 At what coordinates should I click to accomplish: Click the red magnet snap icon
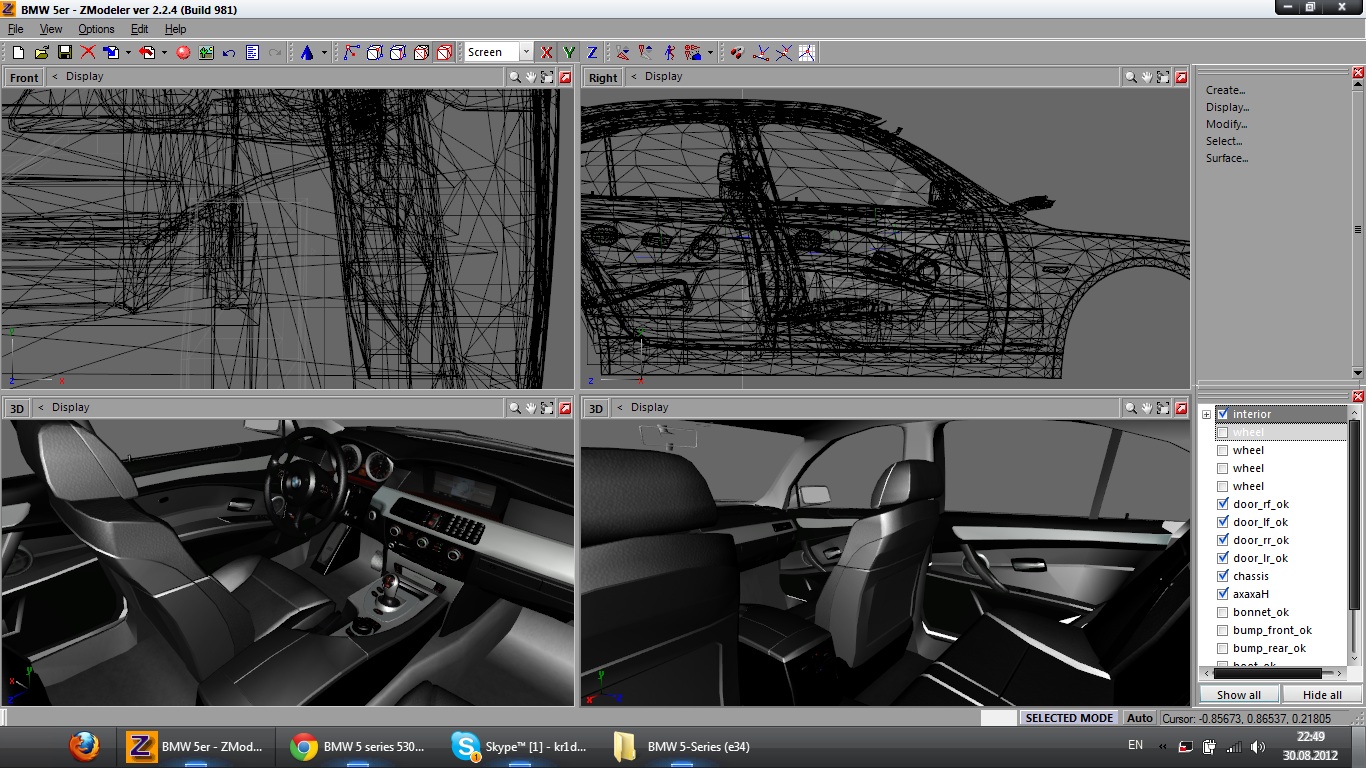click(x=737, y=52)
